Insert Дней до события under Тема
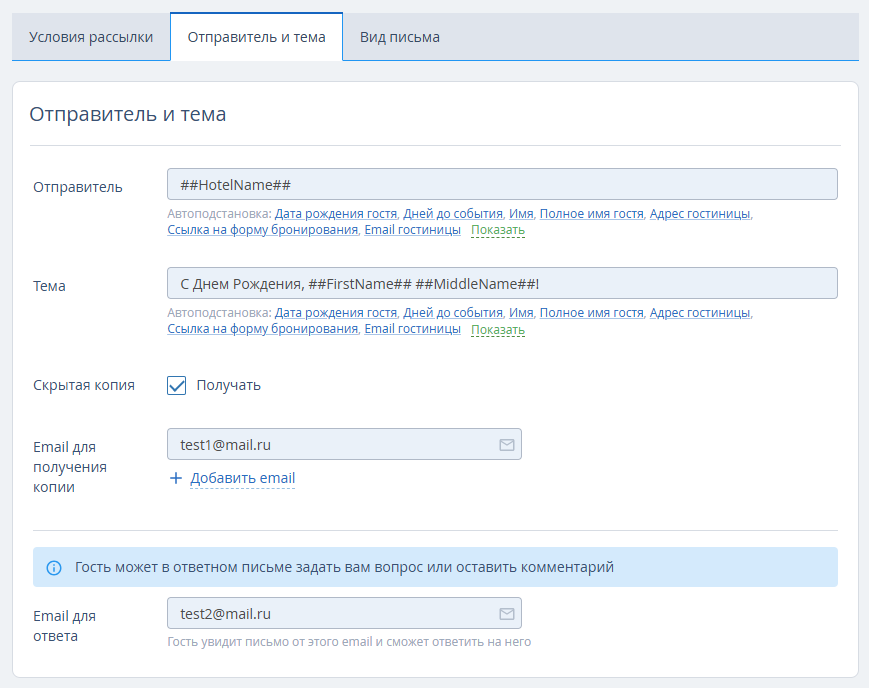This screenshot has height=688, width=869. [452, 313]
